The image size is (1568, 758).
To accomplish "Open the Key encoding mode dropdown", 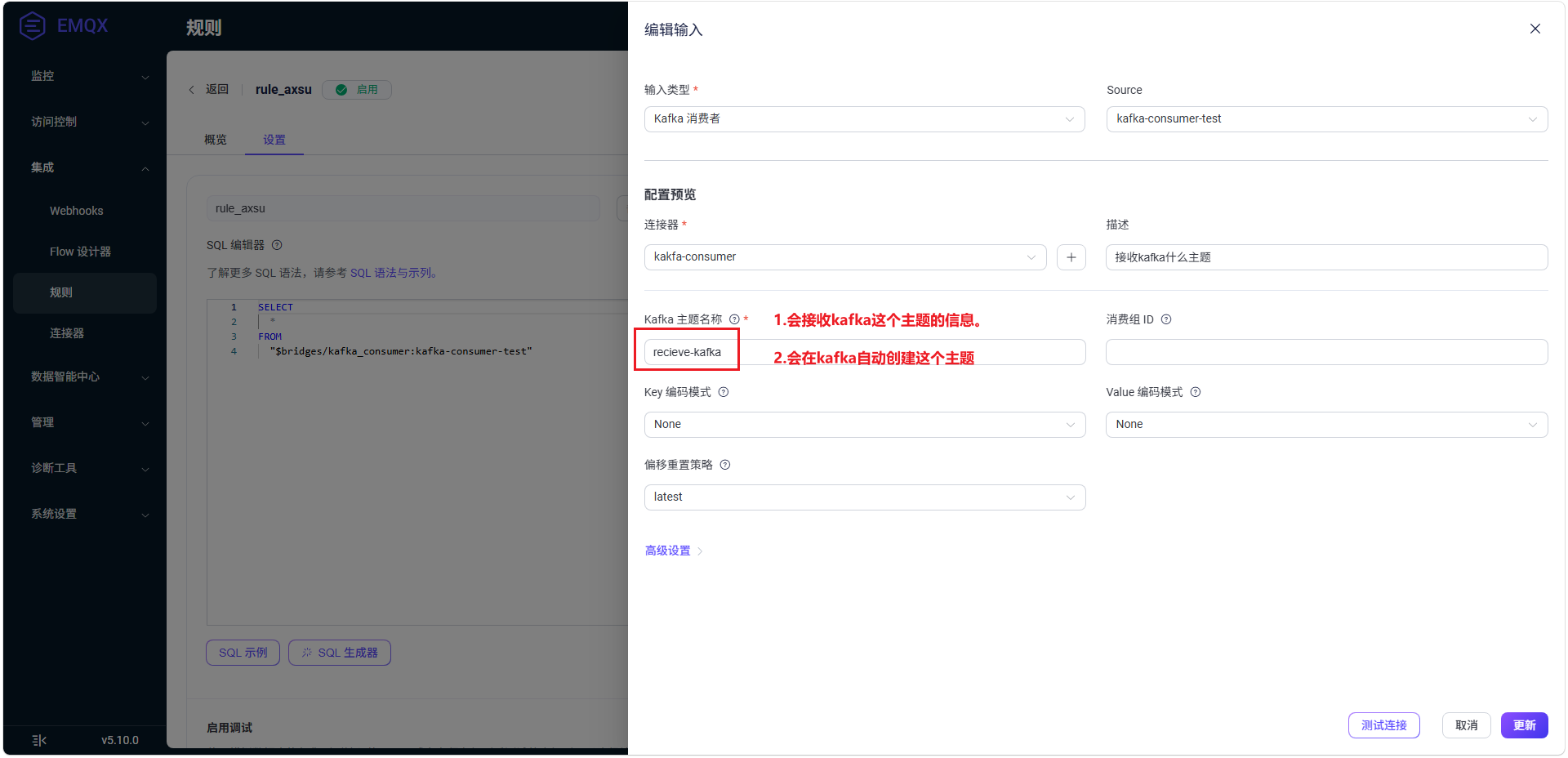I will click(865, 425).
